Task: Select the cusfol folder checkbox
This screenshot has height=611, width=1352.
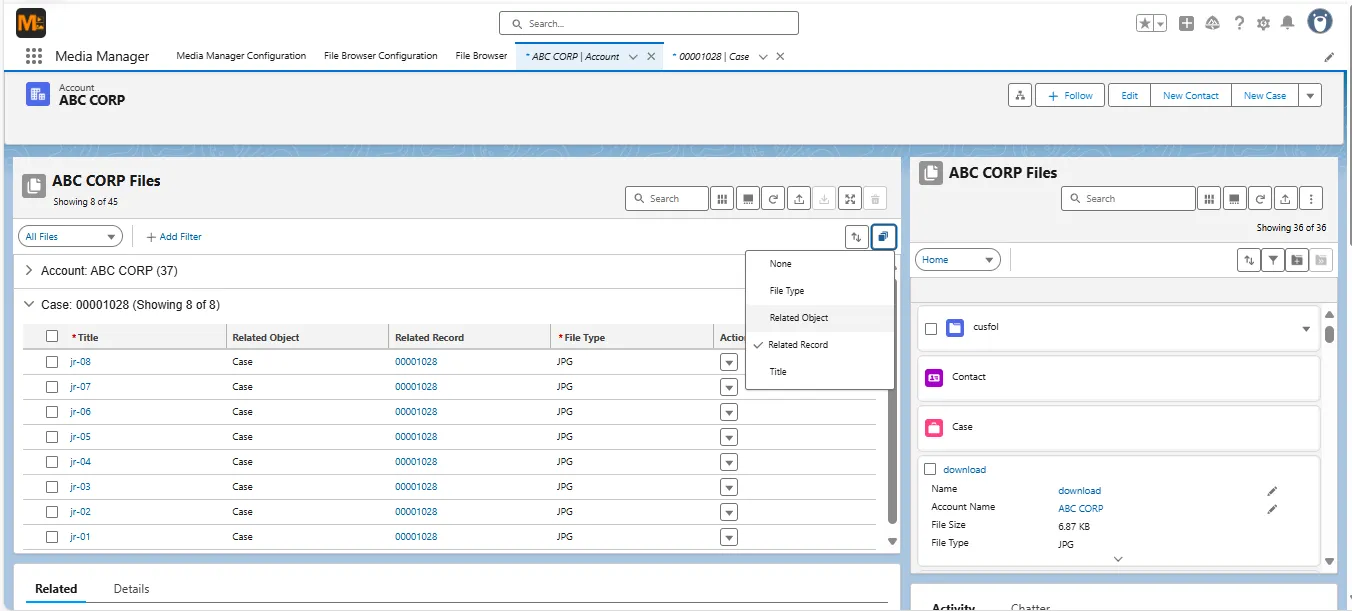Action: 931,328
